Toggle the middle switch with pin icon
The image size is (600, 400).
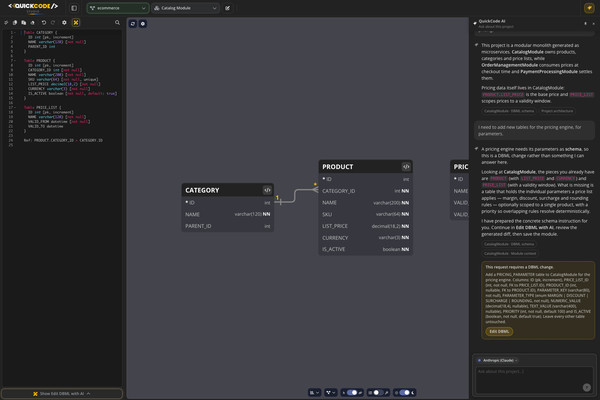[x=378, y=392]
